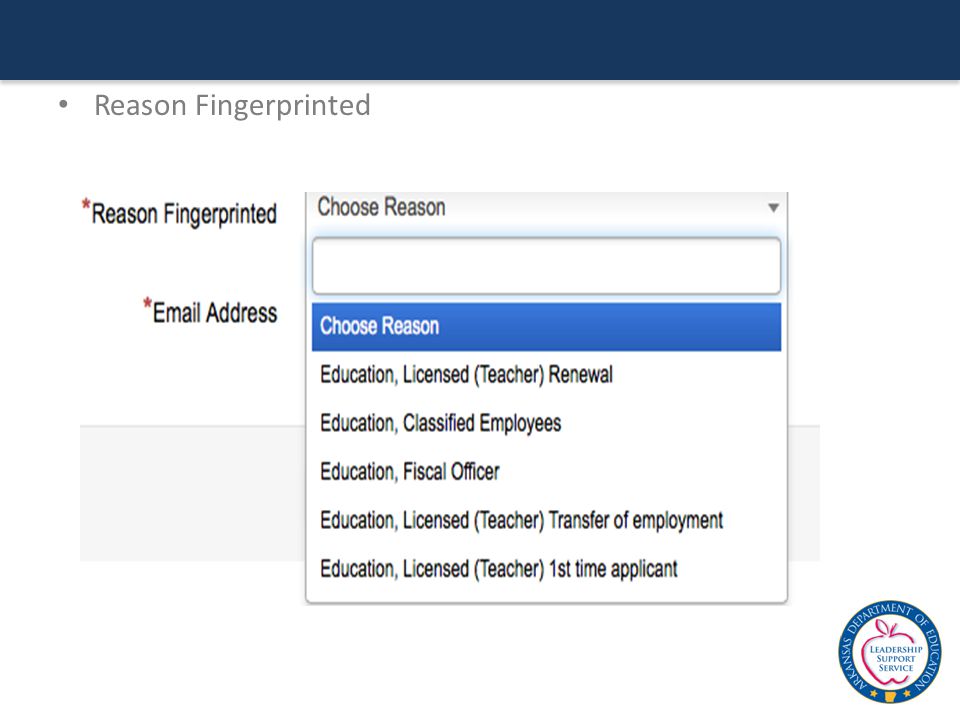The image size is (960, 720).
Task: Click the Arkansas Department of Education seal
Action: coord(890,651)
